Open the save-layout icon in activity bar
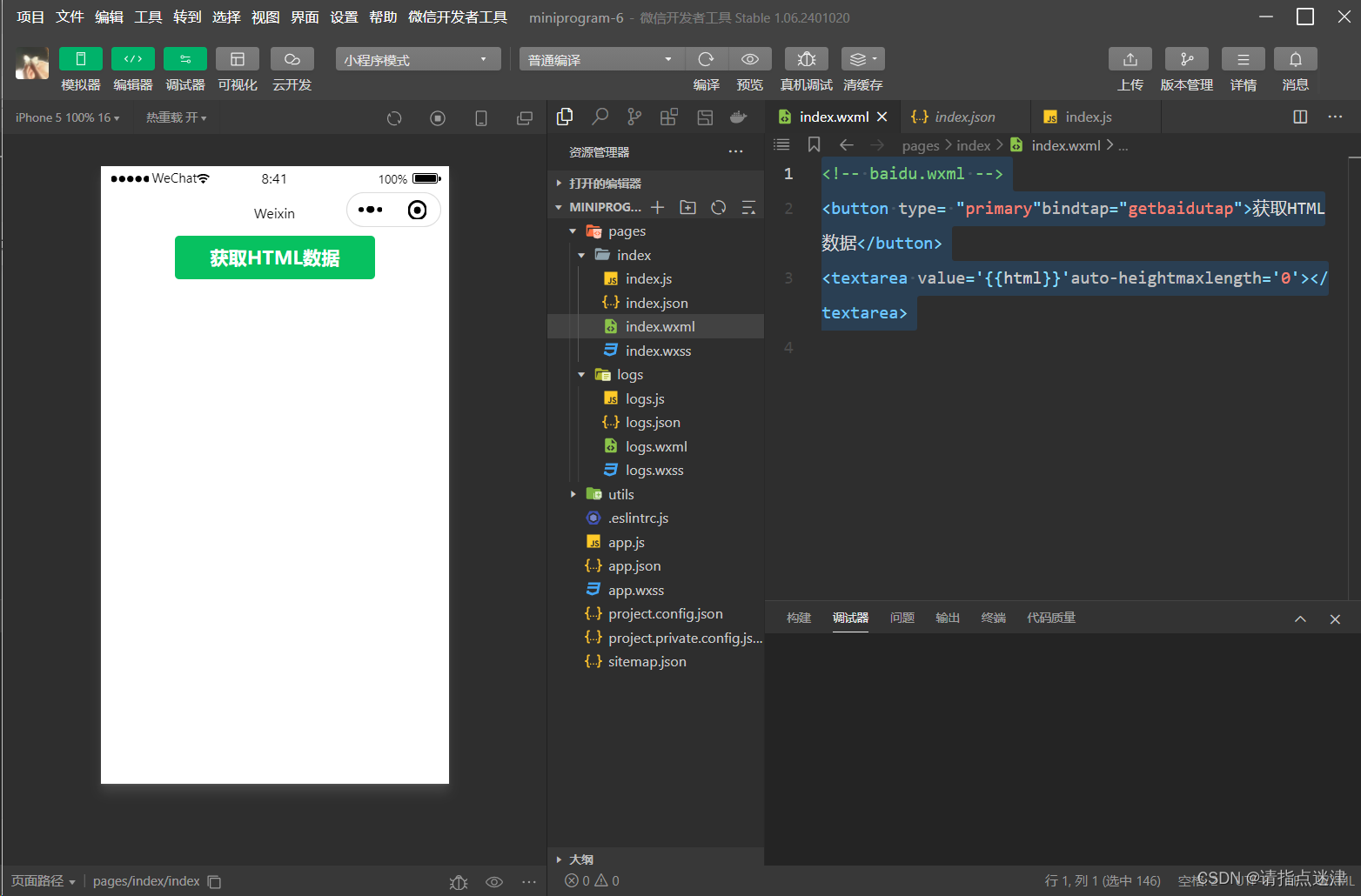This screenshot has width=1361, height=896. 705,117
